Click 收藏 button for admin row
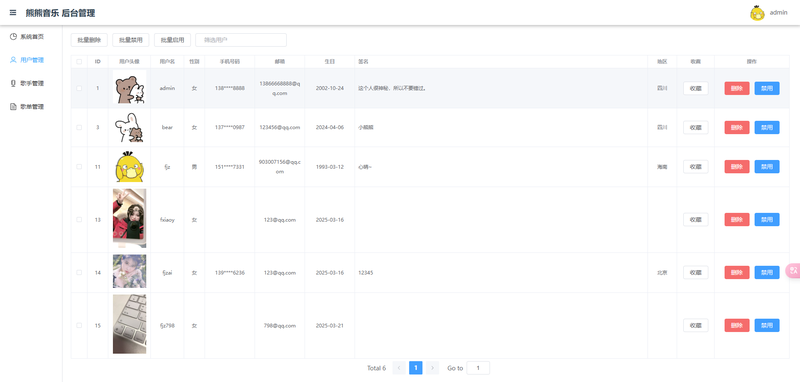This screenshot has width=800, height=382. 695,88
